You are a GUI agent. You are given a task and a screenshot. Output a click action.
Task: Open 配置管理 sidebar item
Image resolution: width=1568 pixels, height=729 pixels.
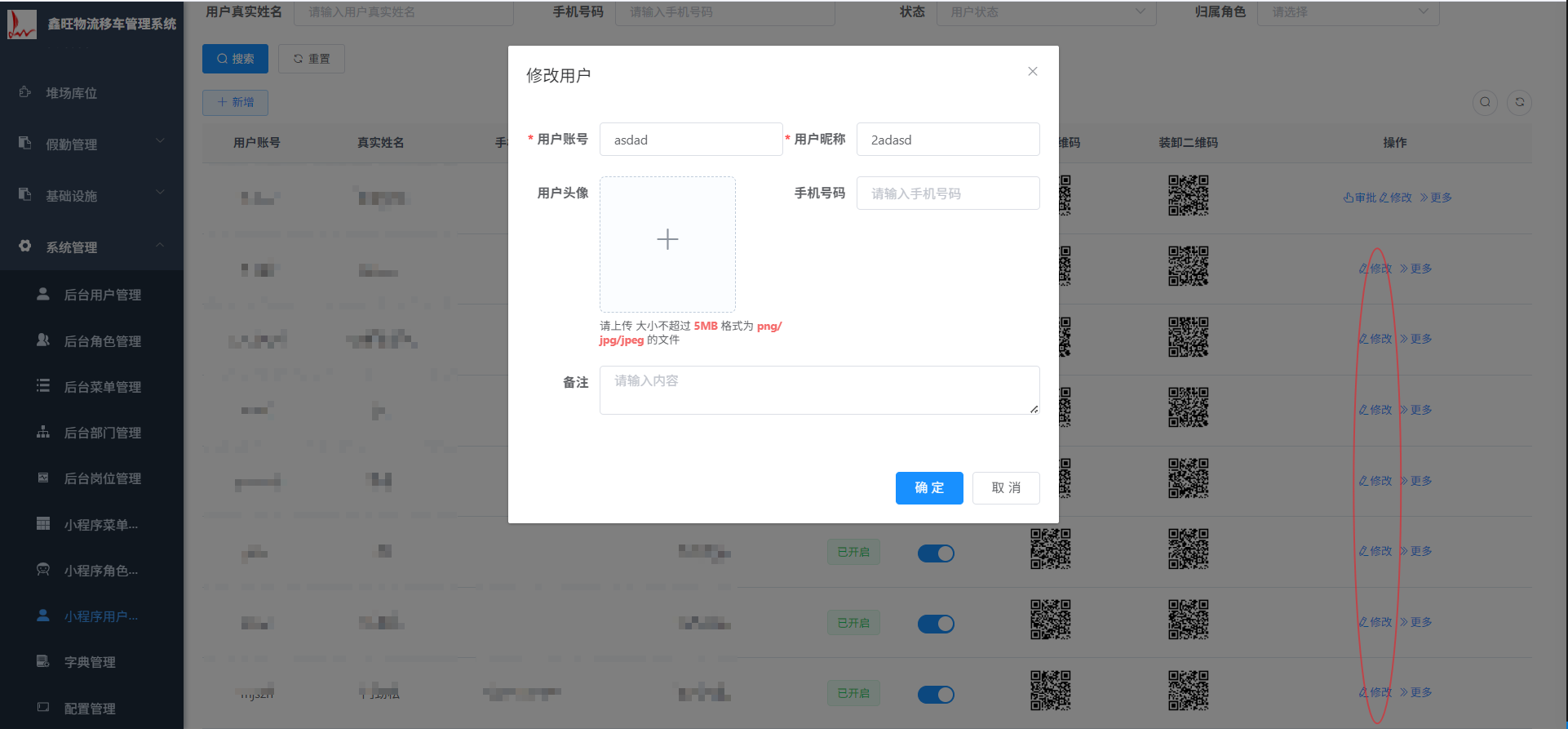coord(91,709)
